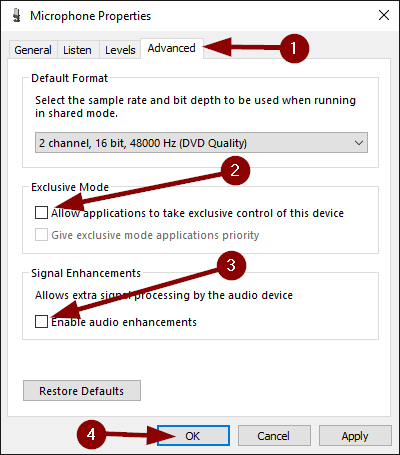Click the dropdown chevron arrow for Default Format
This screenshot has width=400, height=455.
point(359,143)
